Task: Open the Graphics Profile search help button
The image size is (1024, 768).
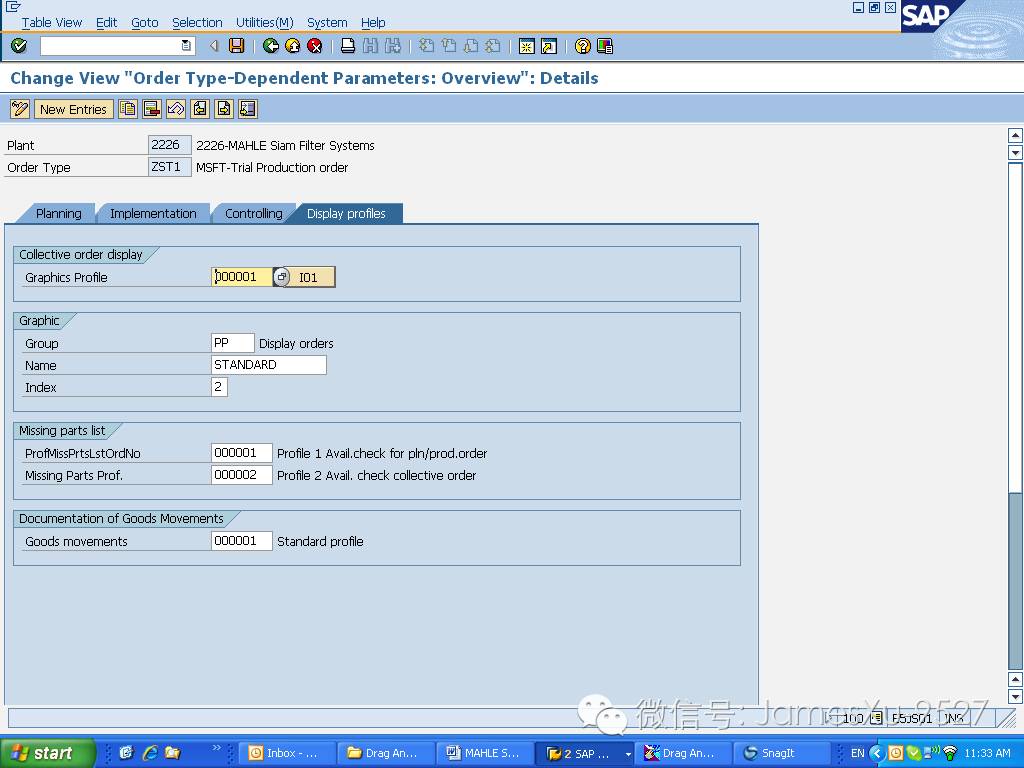Action: (x=281, y=277)
